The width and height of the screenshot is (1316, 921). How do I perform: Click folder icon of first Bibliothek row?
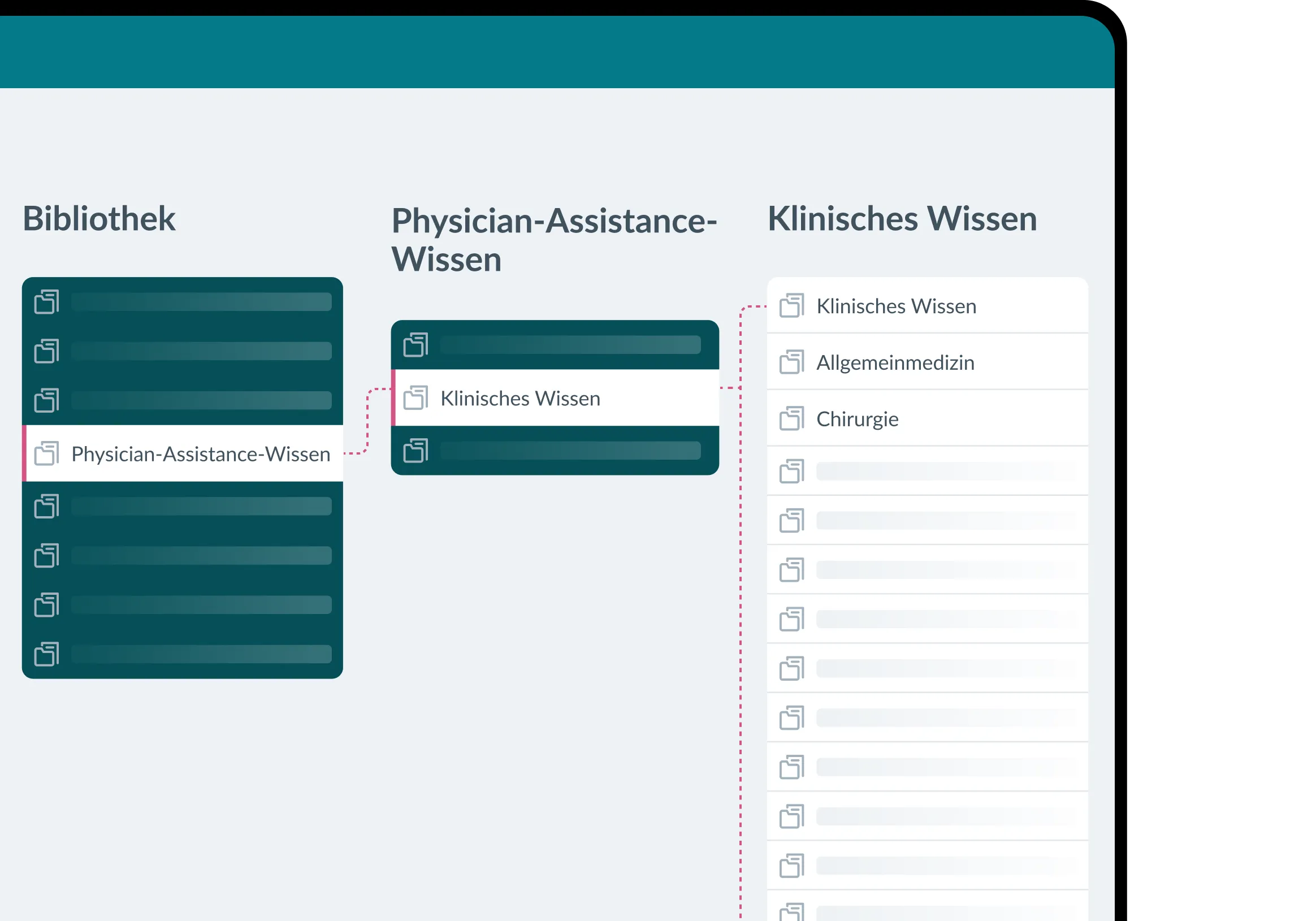pyautogui.click(x=46, y=302)
